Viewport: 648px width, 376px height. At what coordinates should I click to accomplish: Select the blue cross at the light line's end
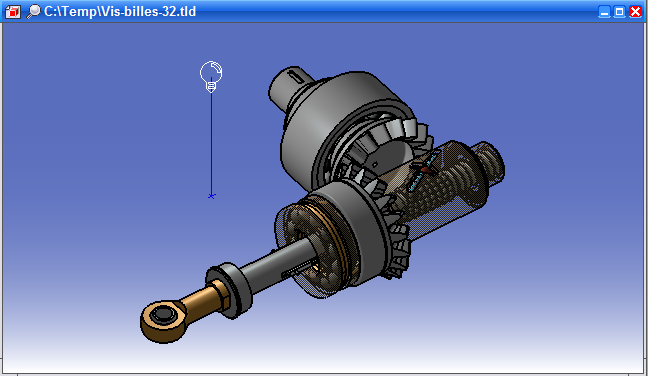pos(211,196)
